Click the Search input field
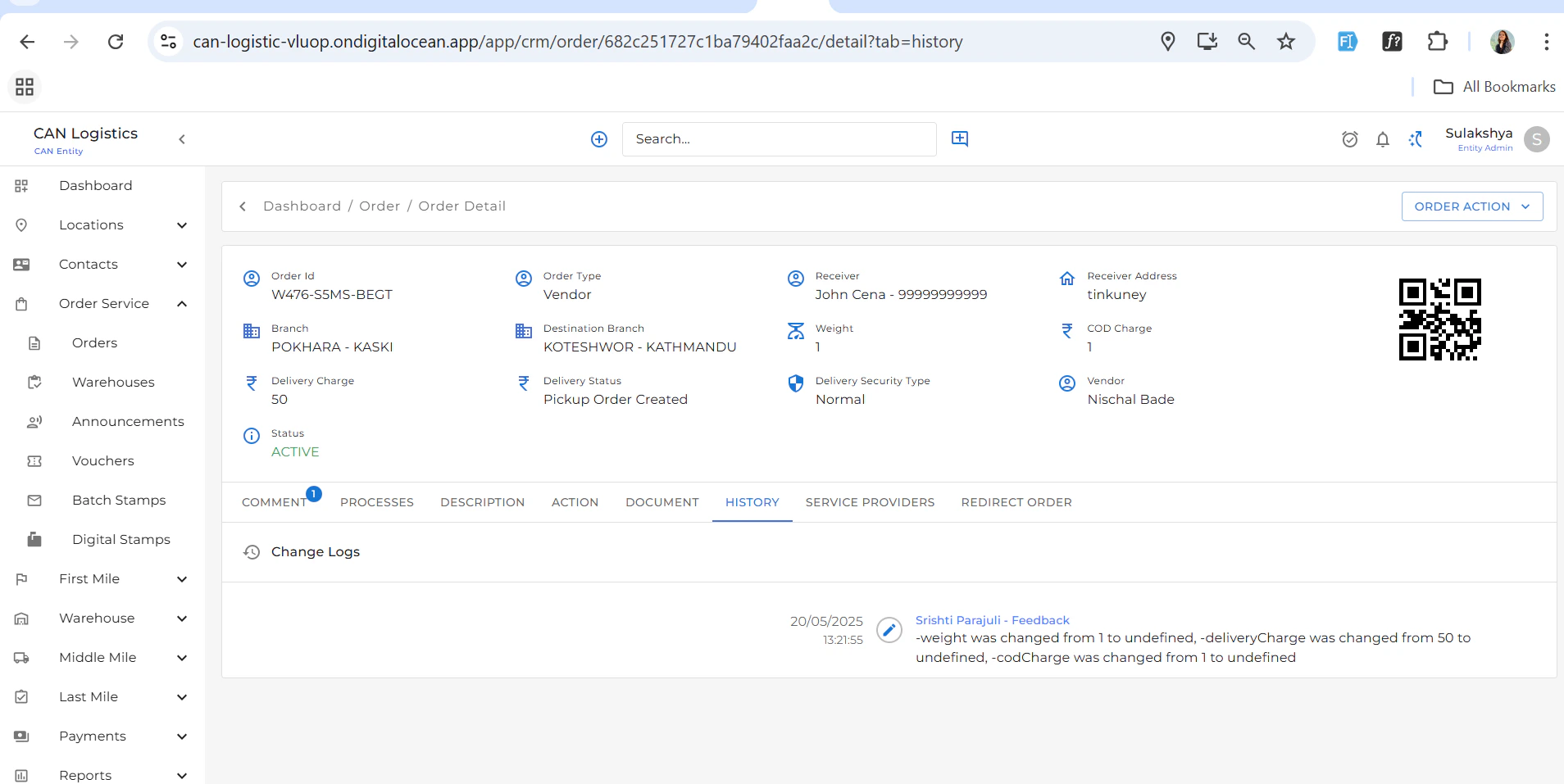The image size is (1564, 784). tap(779, 139)
